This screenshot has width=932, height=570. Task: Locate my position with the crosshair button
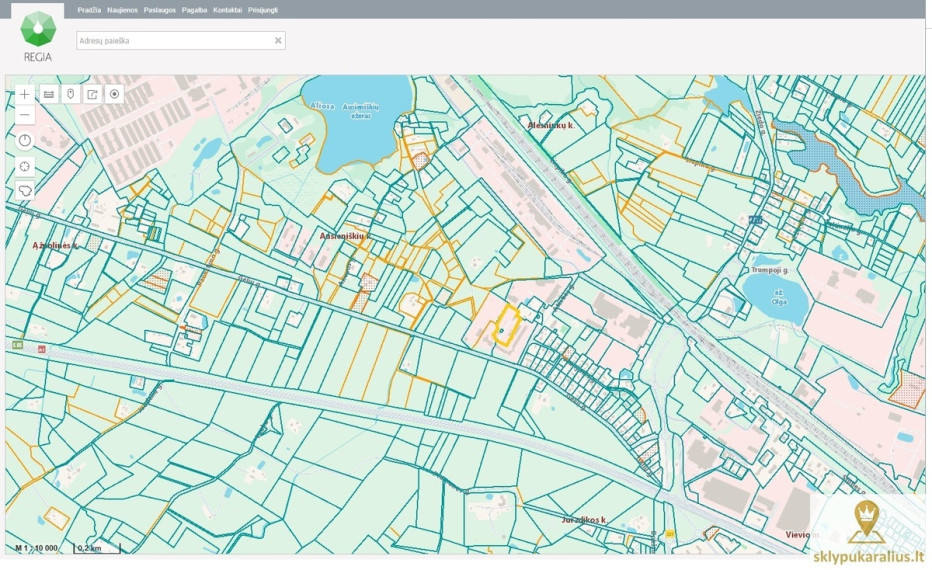pos(24,167)
